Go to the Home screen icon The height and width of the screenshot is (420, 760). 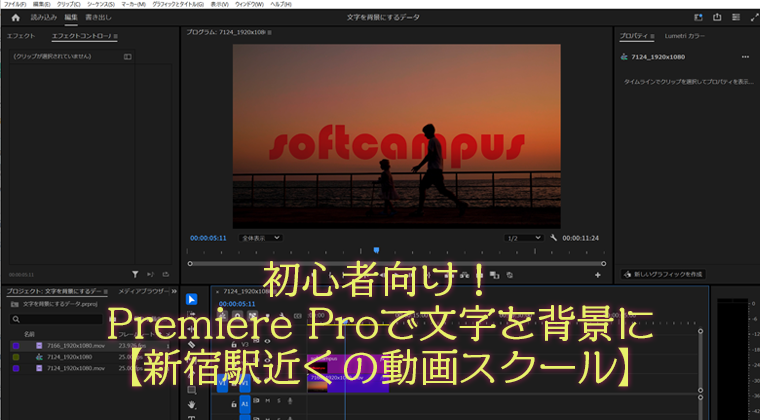(16, 17)
